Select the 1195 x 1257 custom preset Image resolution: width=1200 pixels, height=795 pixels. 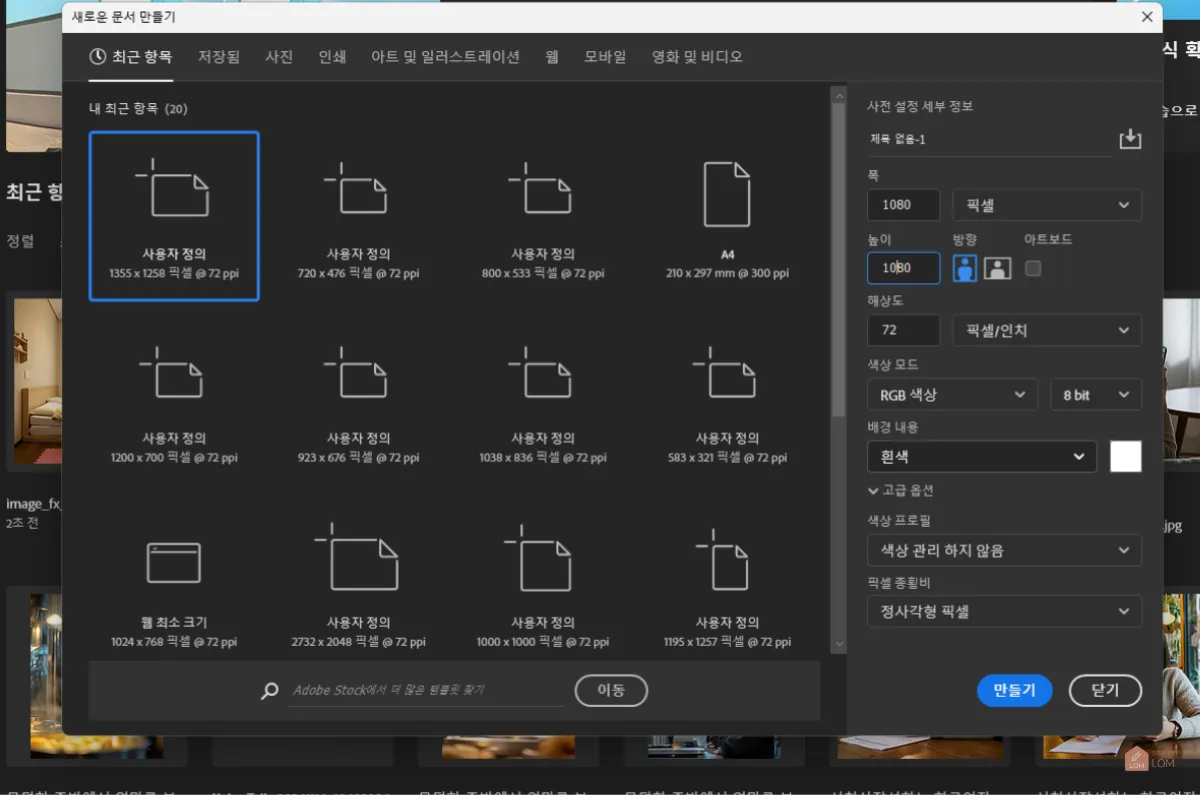(727, 584)
